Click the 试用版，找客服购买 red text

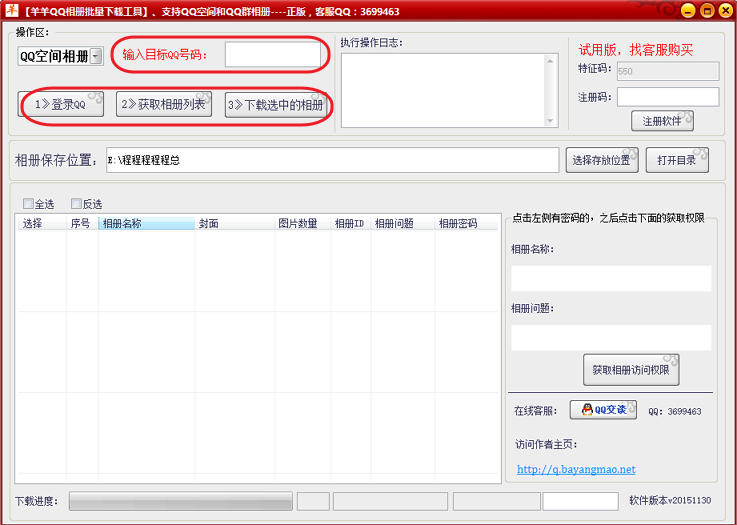click(635, 50)
